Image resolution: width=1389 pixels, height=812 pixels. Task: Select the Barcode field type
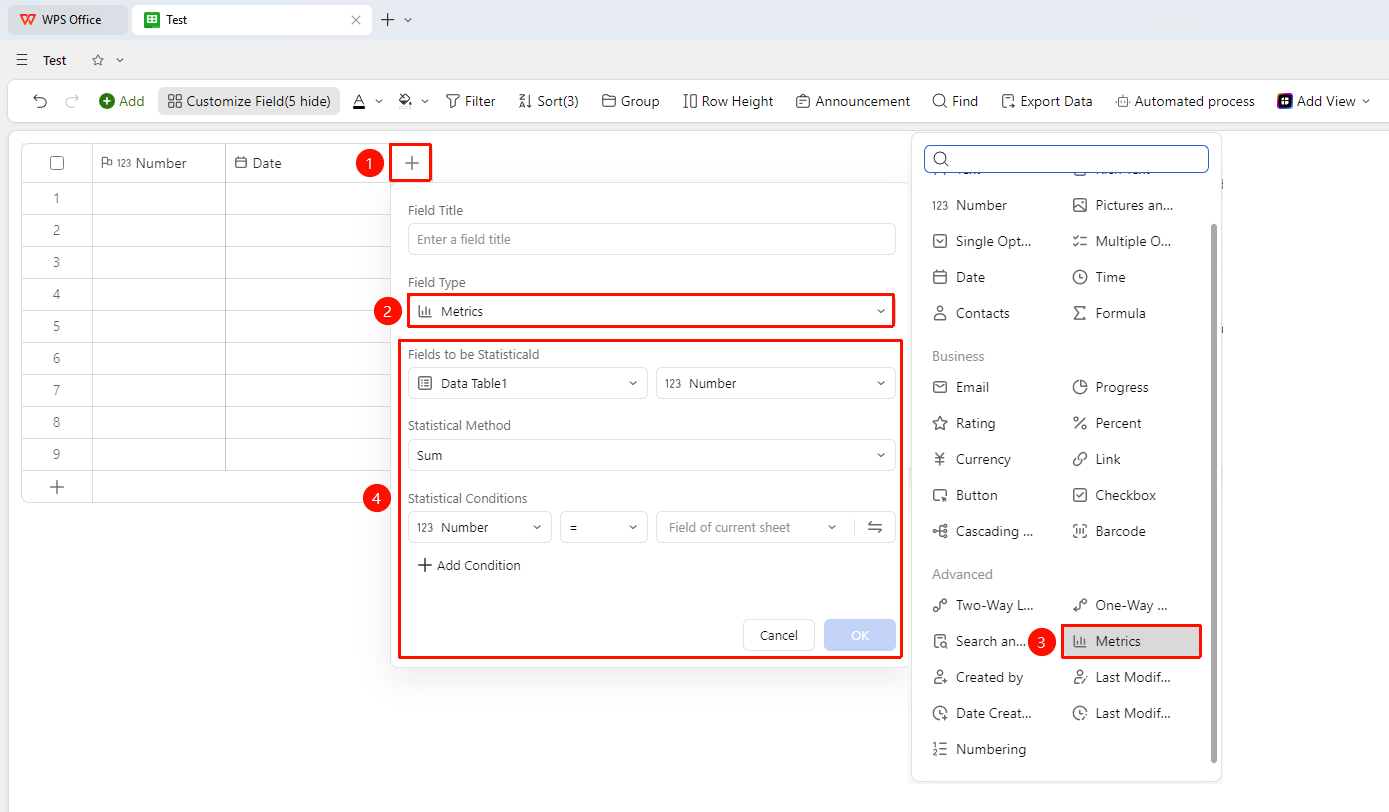pyautogui.click(x=1109, y=531)
